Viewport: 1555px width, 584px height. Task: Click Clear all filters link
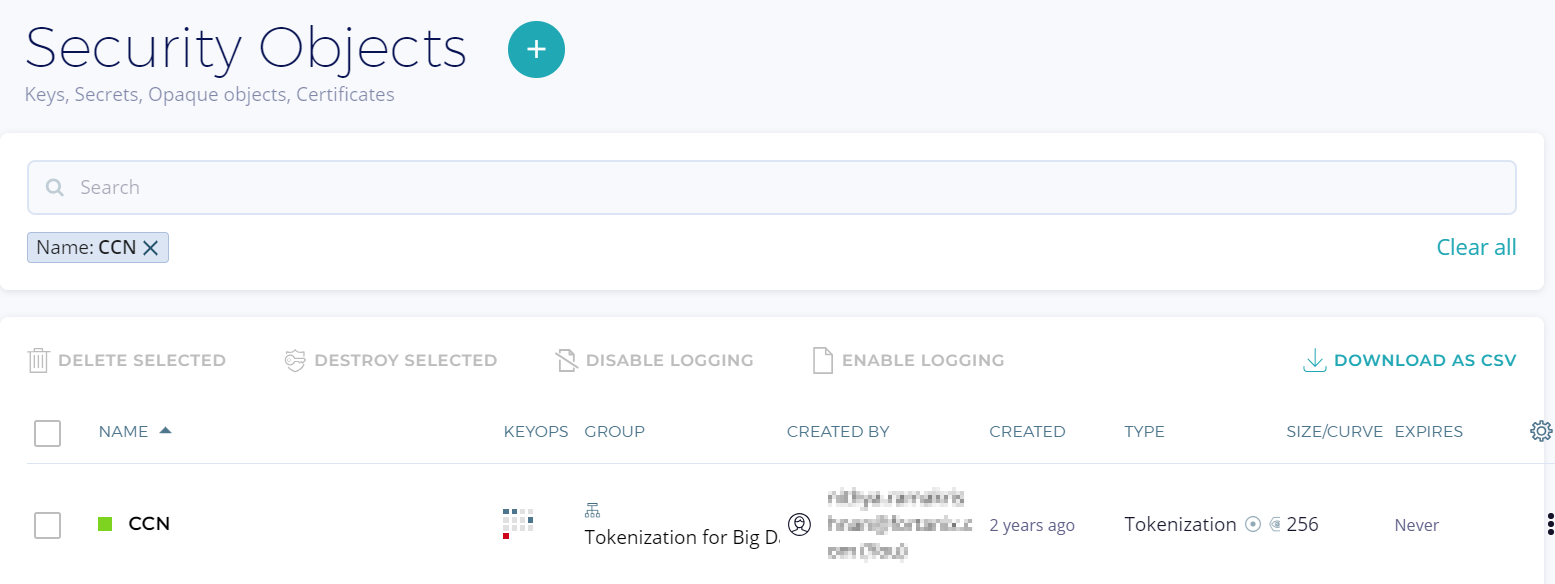(1476, 247)
